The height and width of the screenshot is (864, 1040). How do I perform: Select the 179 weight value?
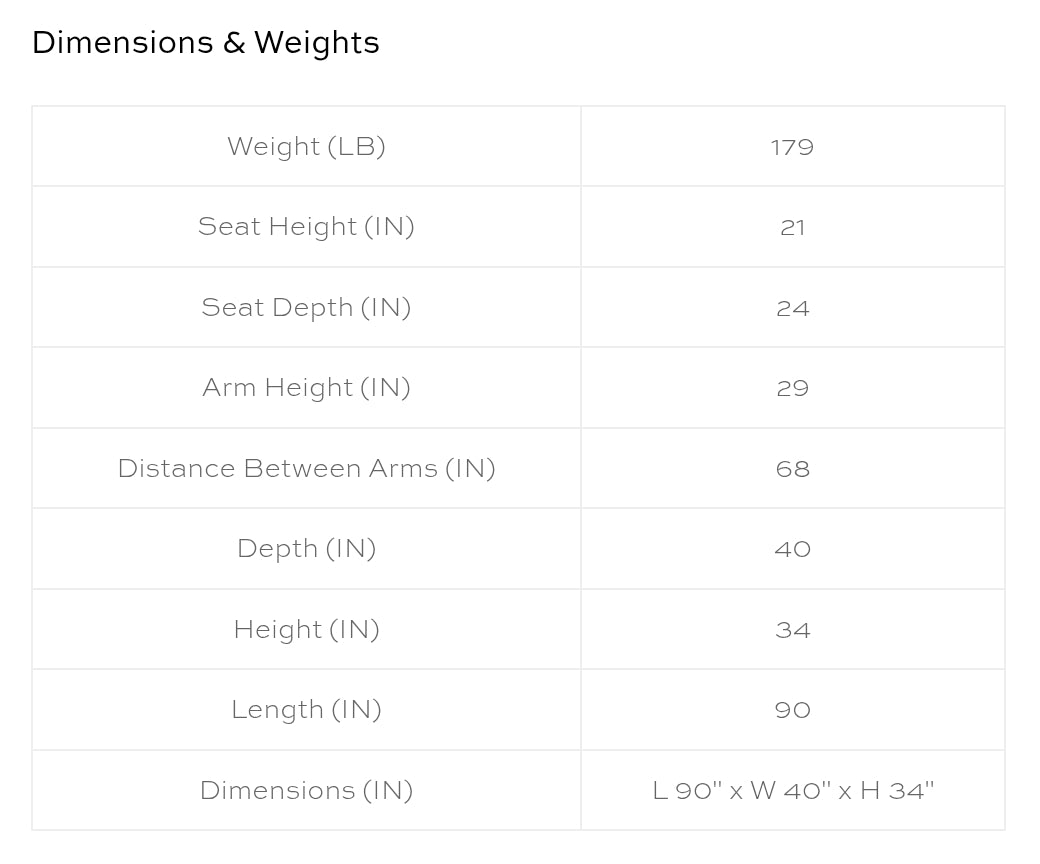click(792, 147)
